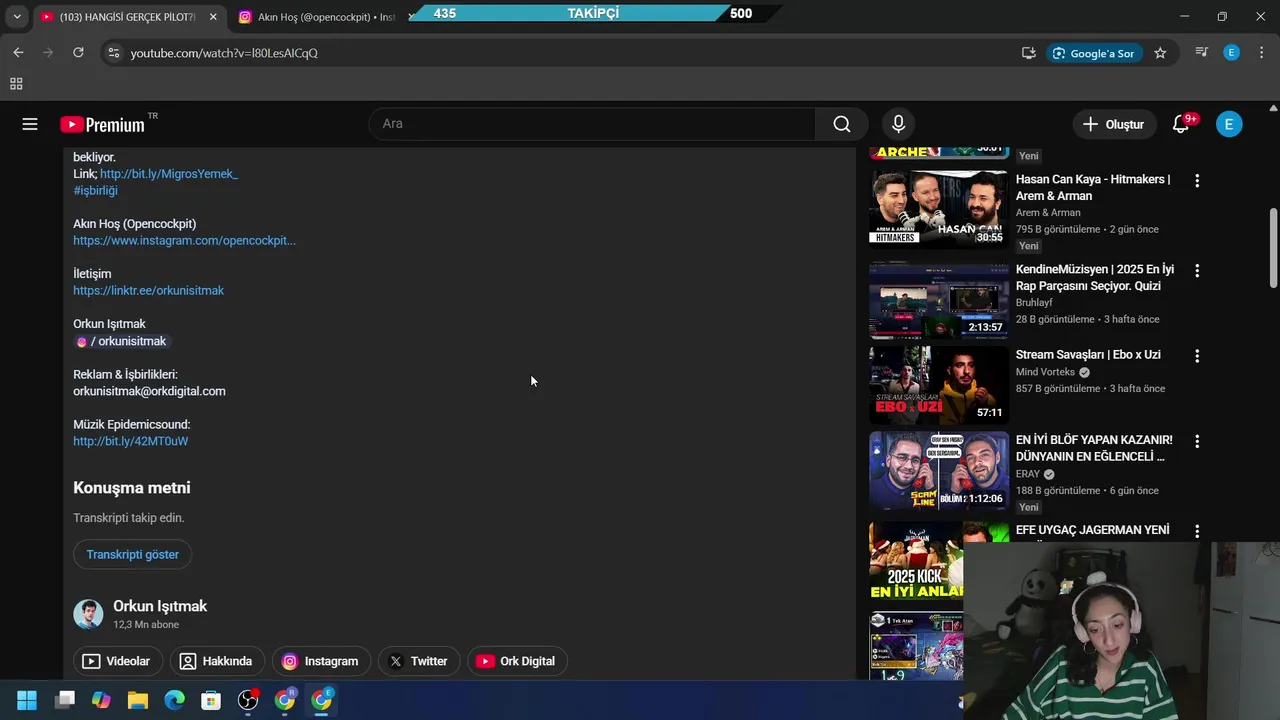Click Oluştur create button
1280x720 pixels.
pyautogui.click(x=1114, y=124)
